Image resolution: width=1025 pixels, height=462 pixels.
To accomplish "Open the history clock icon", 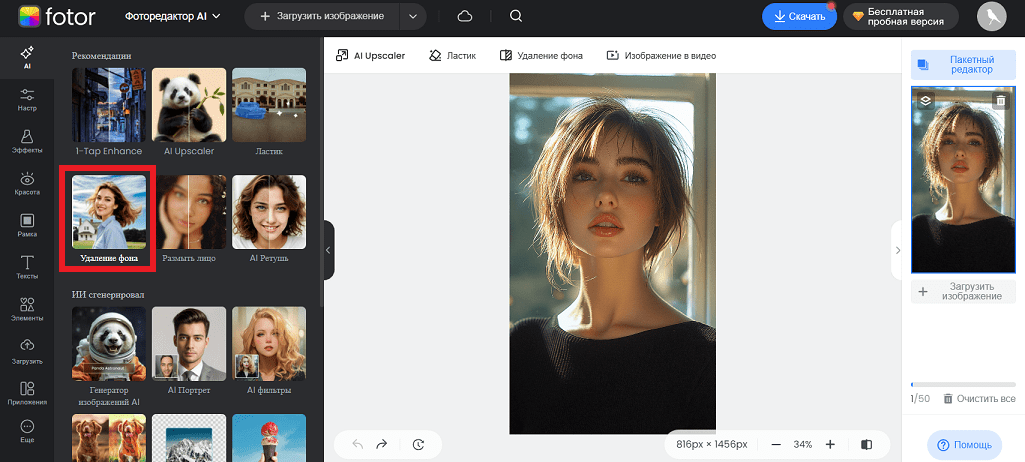I will (418, 444).
